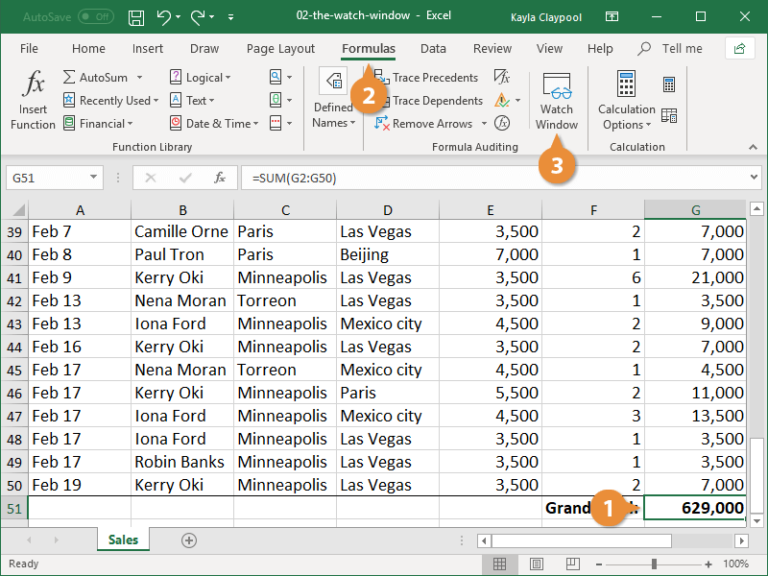
Task: Click the Calculate Now calculator icon
Action: (669, 84)
